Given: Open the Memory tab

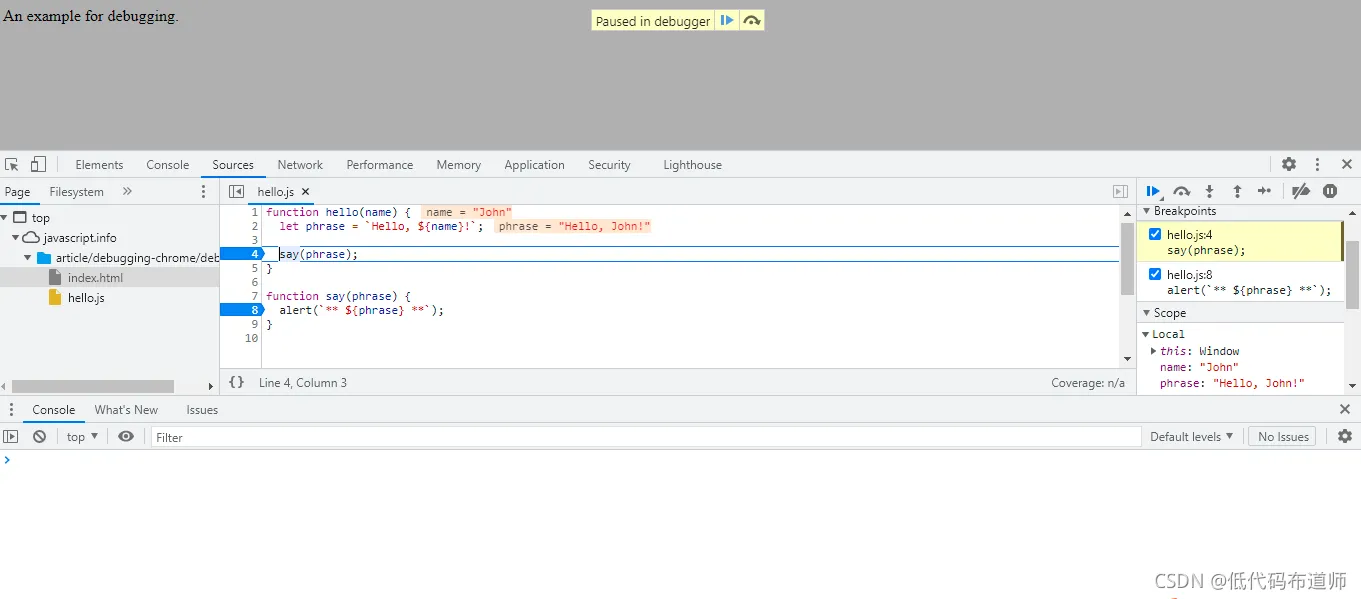Looking at the screenshot, I should [x=458, y=165].
